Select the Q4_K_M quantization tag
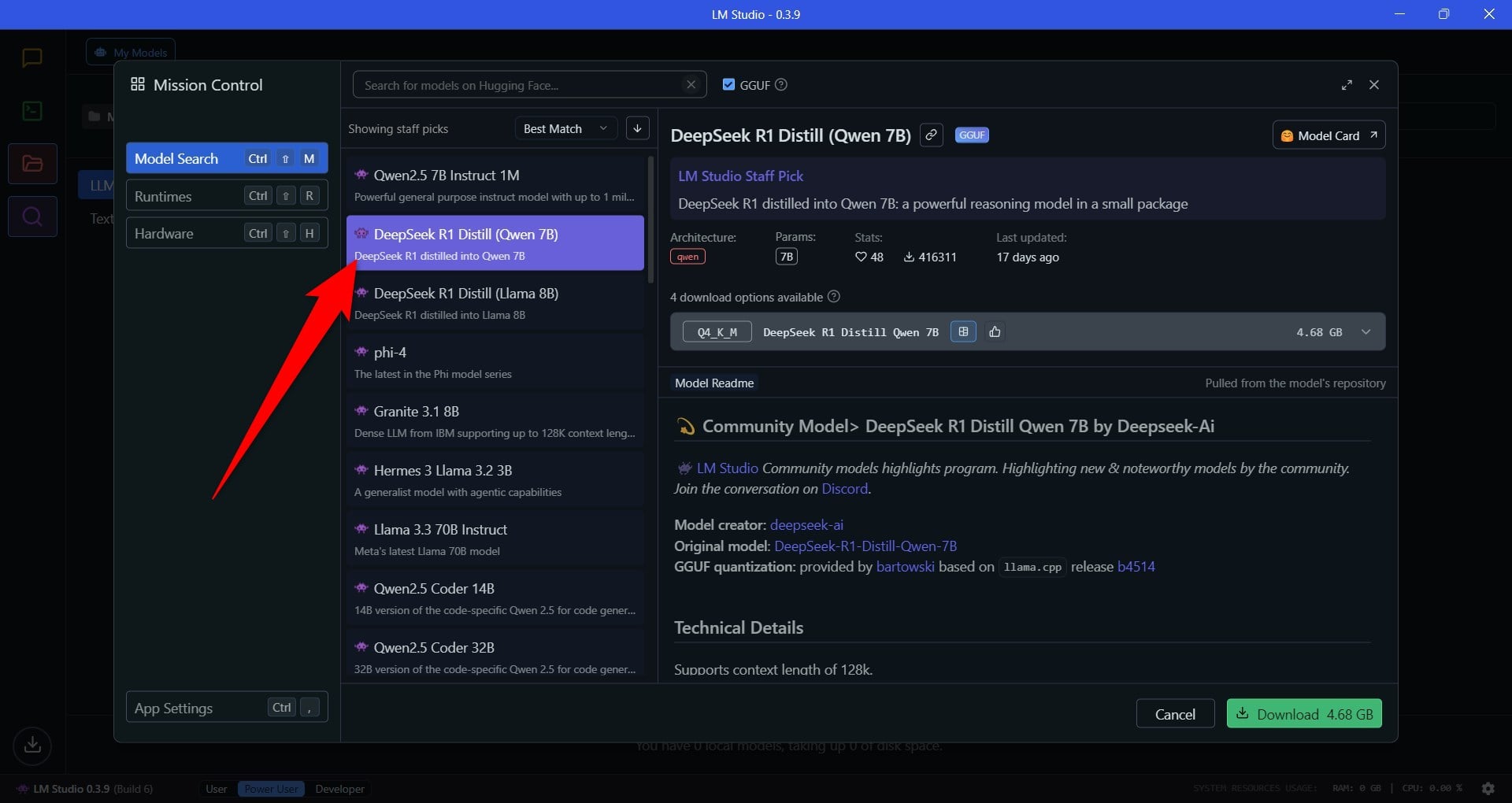1512x803 pixels. coord(717,332)
